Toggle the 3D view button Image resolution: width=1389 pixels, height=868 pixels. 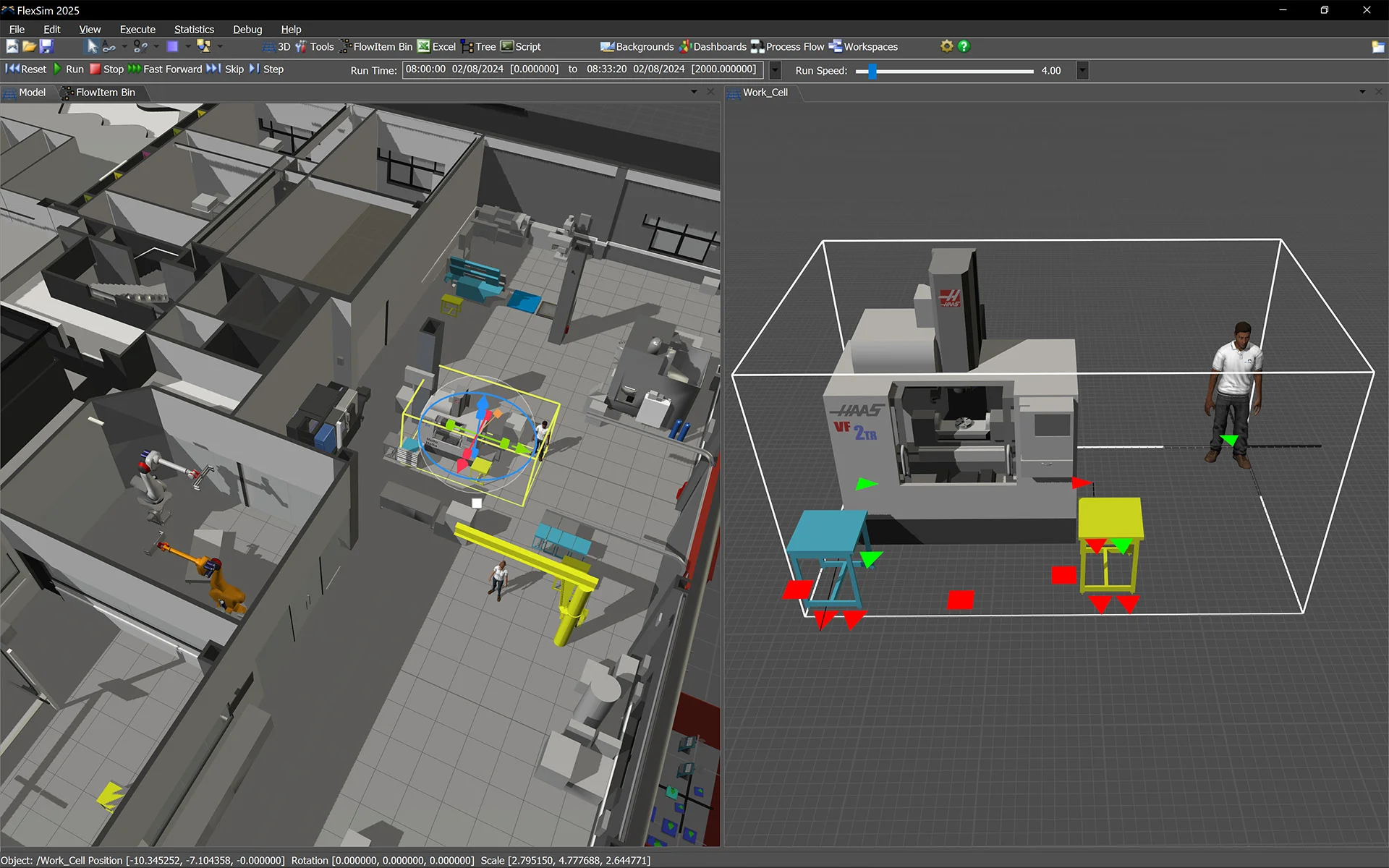point(279,46)
